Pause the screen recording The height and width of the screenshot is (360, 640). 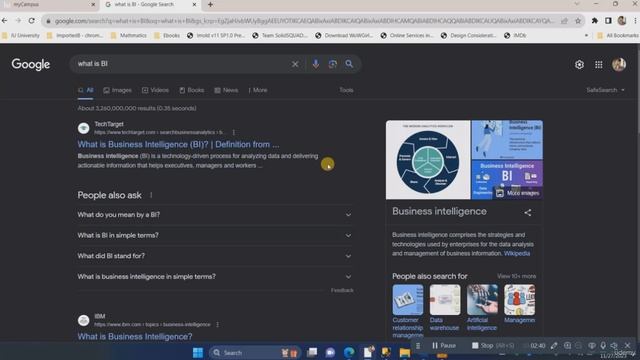coord(444,346)
